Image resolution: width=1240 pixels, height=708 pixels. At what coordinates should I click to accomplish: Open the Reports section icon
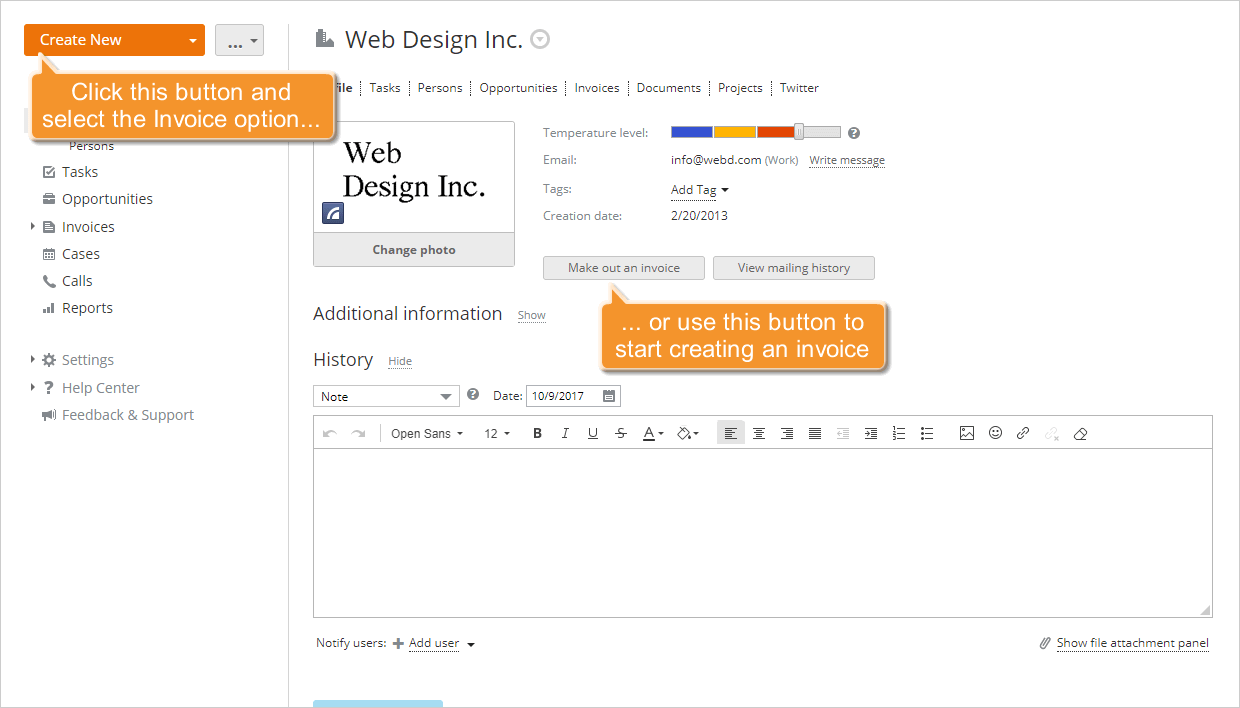48,308
